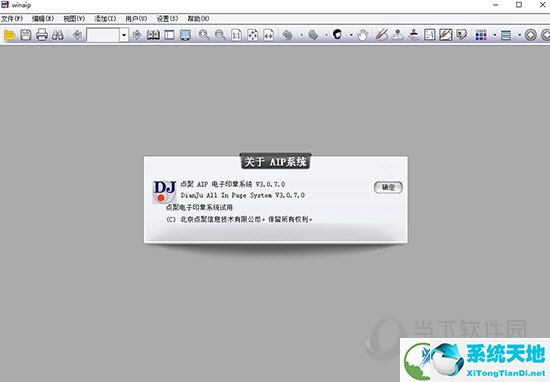550x382 pixels.
Task: Click the fit width arrows icon
Action: (x=268, y=35)
